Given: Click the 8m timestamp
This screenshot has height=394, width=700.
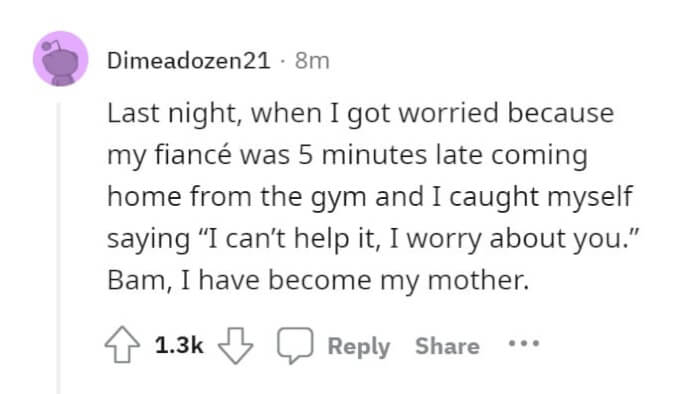Looking at the screenshot, I should pos(312,61).
